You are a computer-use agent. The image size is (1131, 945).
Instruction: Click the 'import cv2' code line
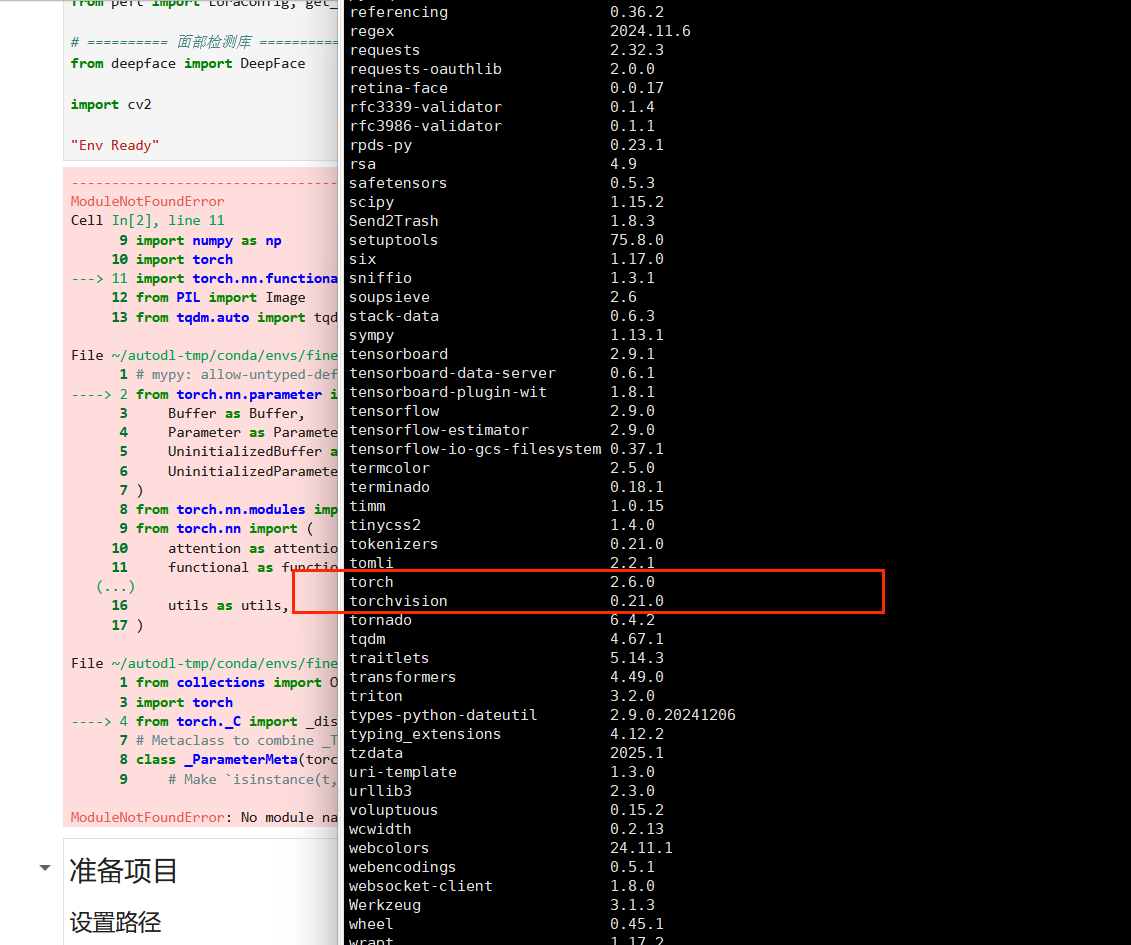click(111, 104)
